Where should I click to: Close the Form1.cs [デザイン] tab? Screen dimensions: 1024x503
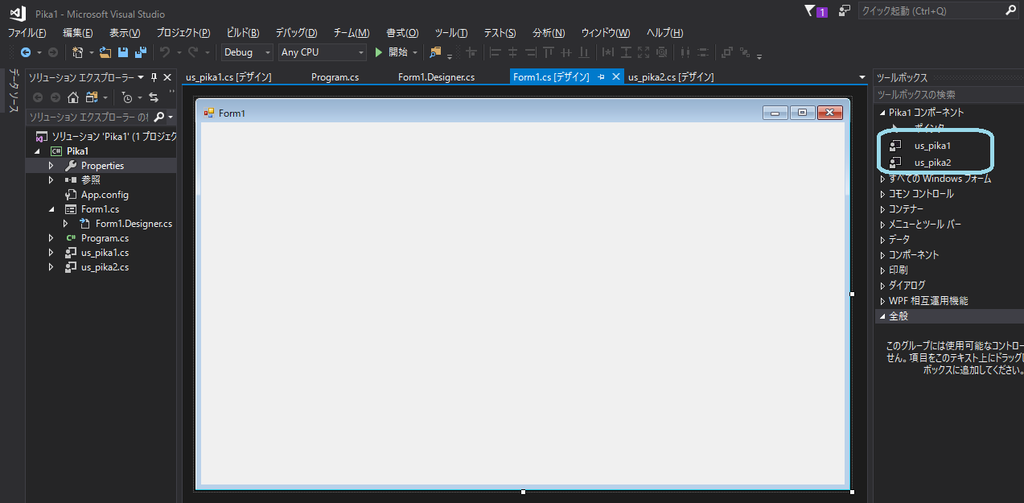tap(615, 77)
